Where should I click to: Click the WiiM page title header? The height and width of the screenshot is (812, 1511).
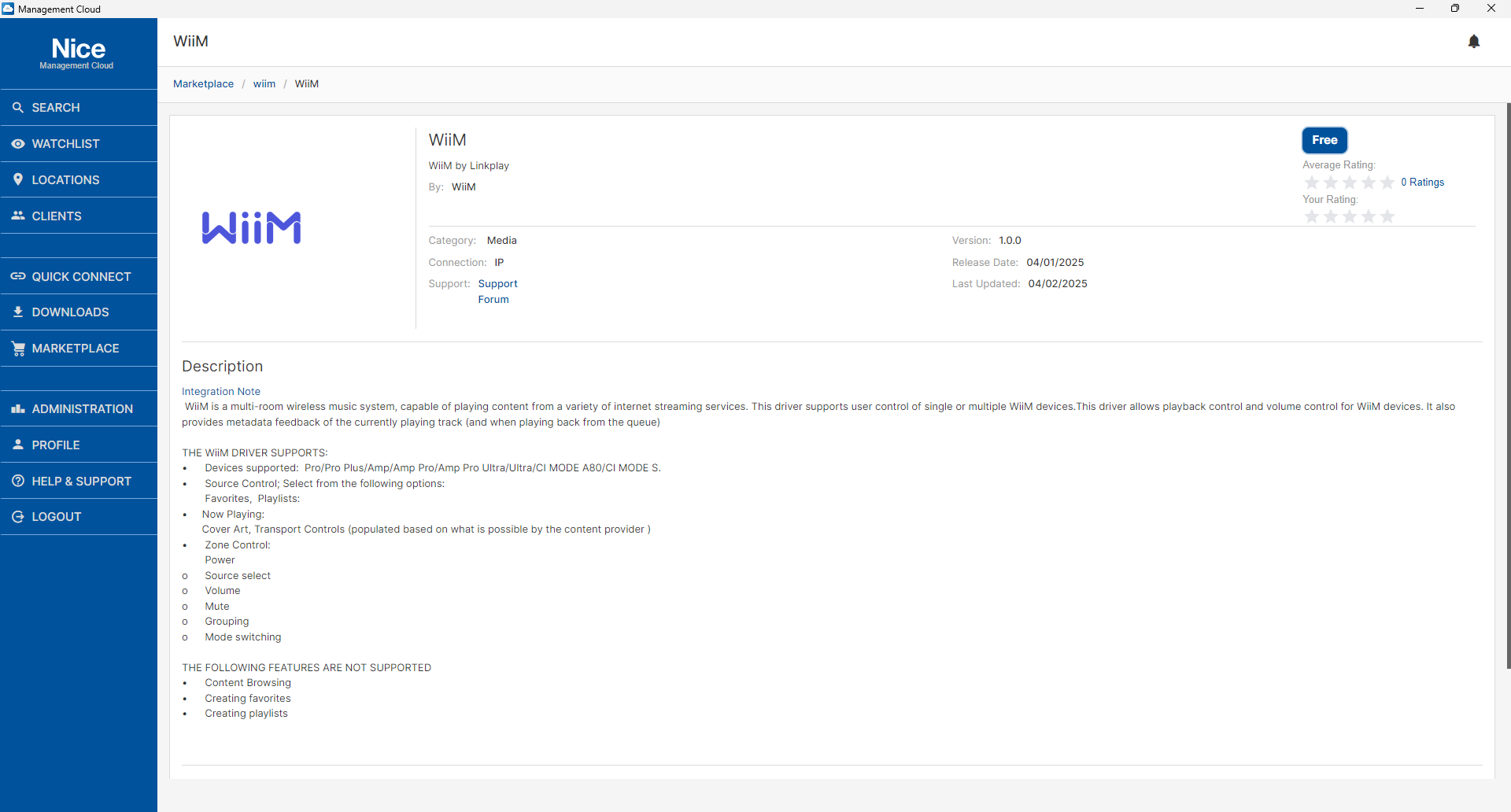coord(191,41)
